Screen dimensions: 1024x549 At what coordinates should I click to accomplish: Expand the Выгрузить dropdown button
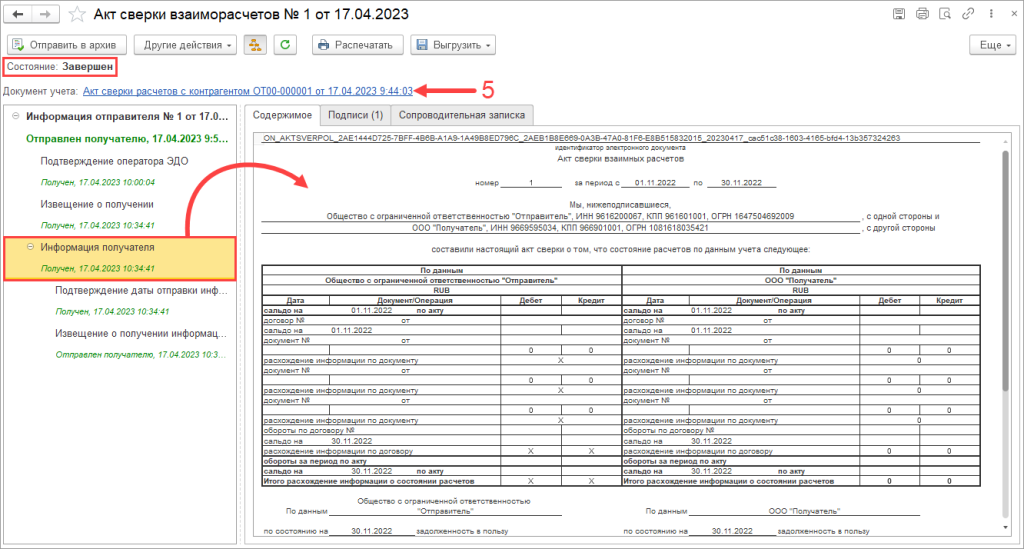[454, 45]
